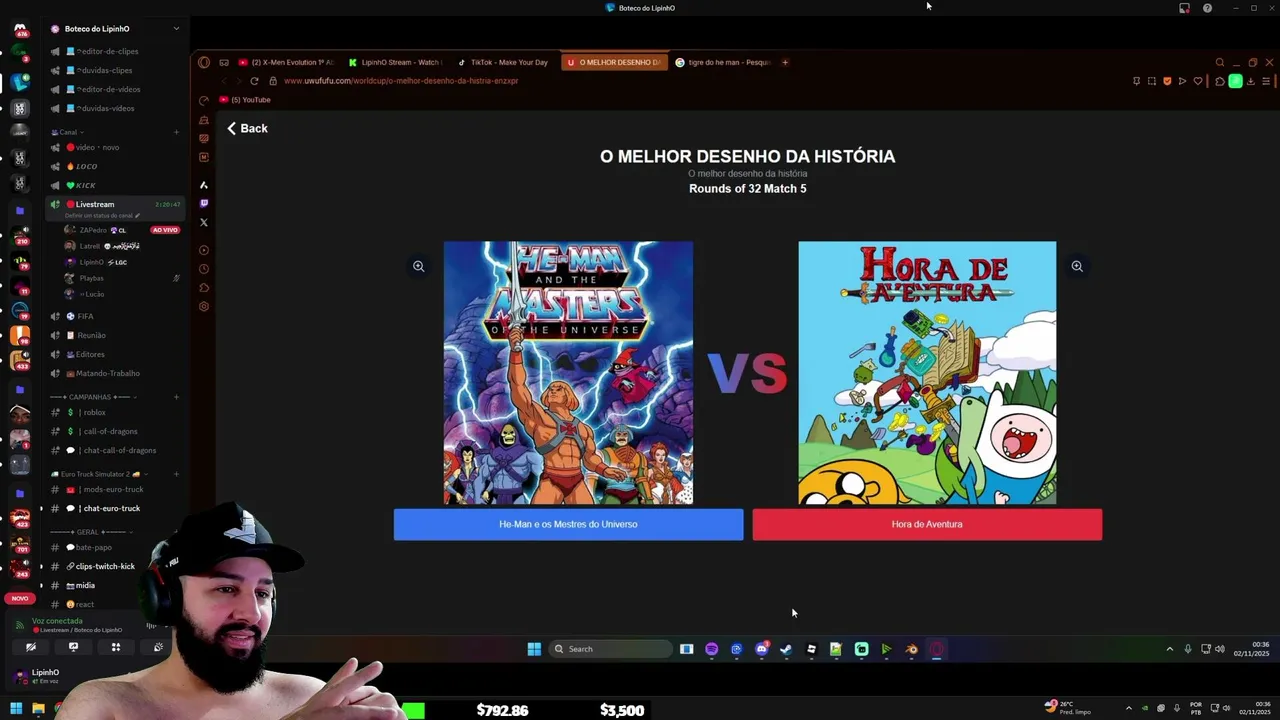Add a channel to the Canal category
This screenshot has height=720, width=1280.
click(176, 132)
